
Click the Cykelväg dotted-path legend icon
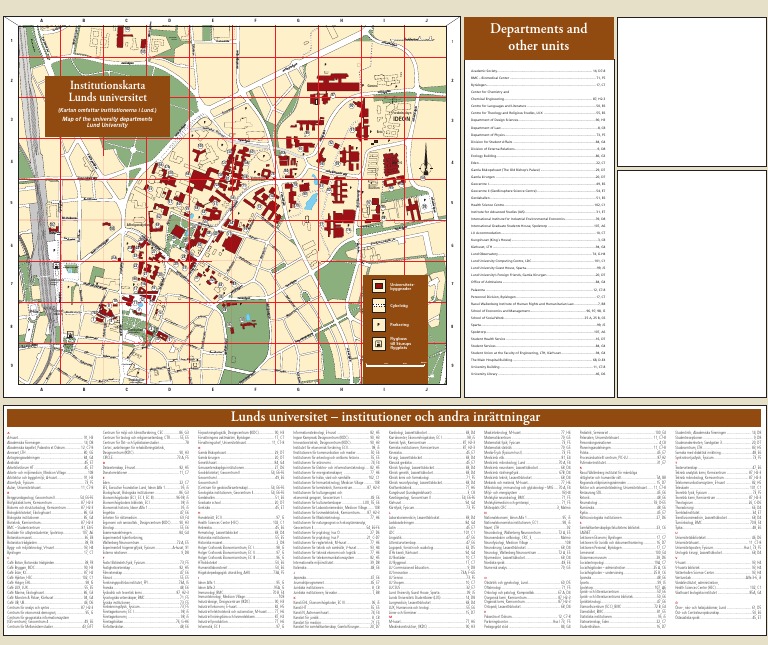pyautogui.click(x=378, y=305)
